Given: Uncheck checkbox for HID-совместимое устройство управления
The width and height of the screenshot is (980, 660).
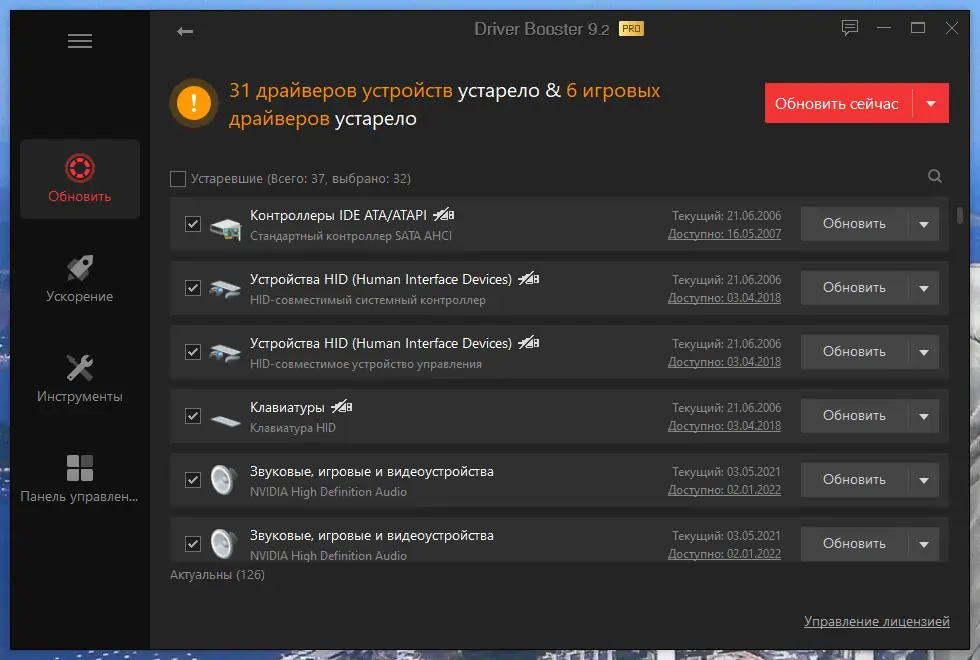Looking at the screenshot, I should pos(193,352).
